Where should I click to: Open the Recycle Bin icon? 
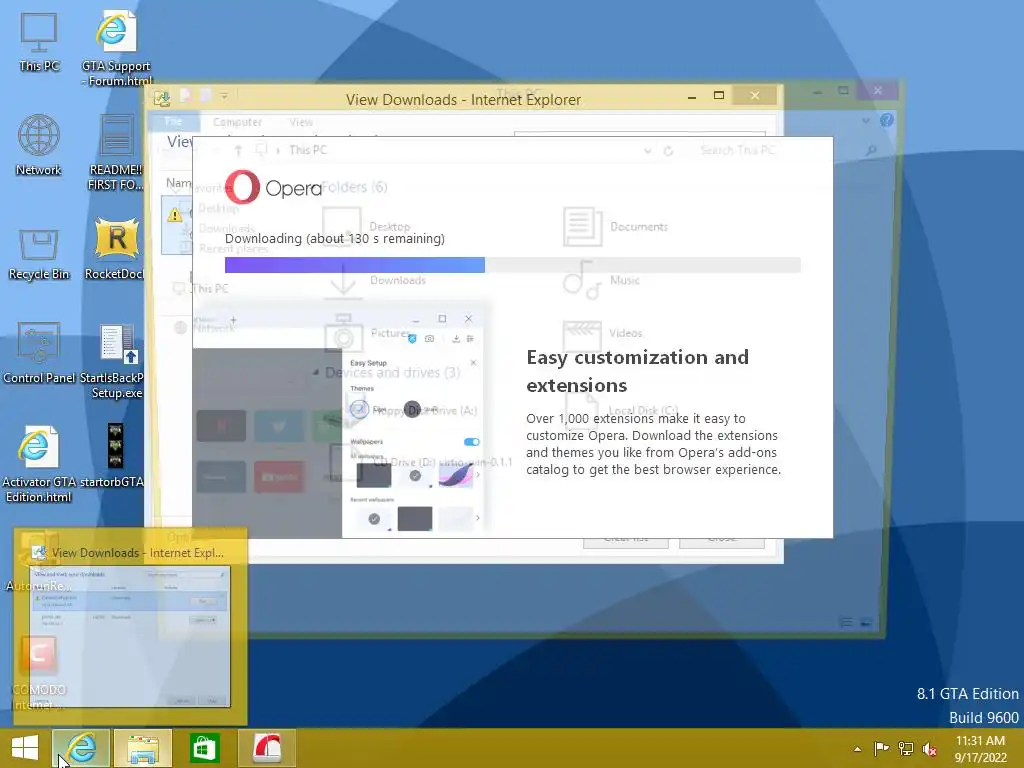[39, 253]
